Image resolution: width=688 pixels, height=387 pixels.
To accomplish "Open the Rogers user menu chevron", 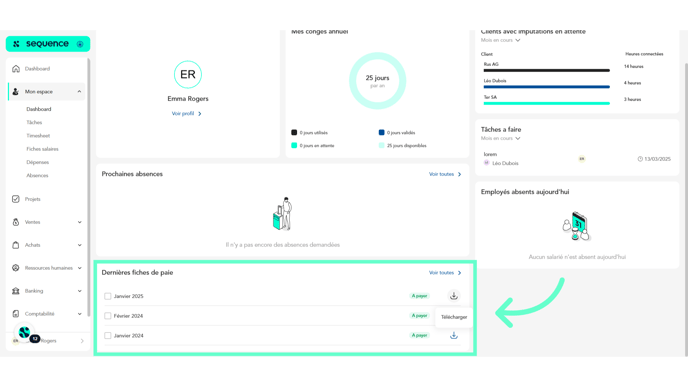I will pyautogui.click(x=82, y=341).
